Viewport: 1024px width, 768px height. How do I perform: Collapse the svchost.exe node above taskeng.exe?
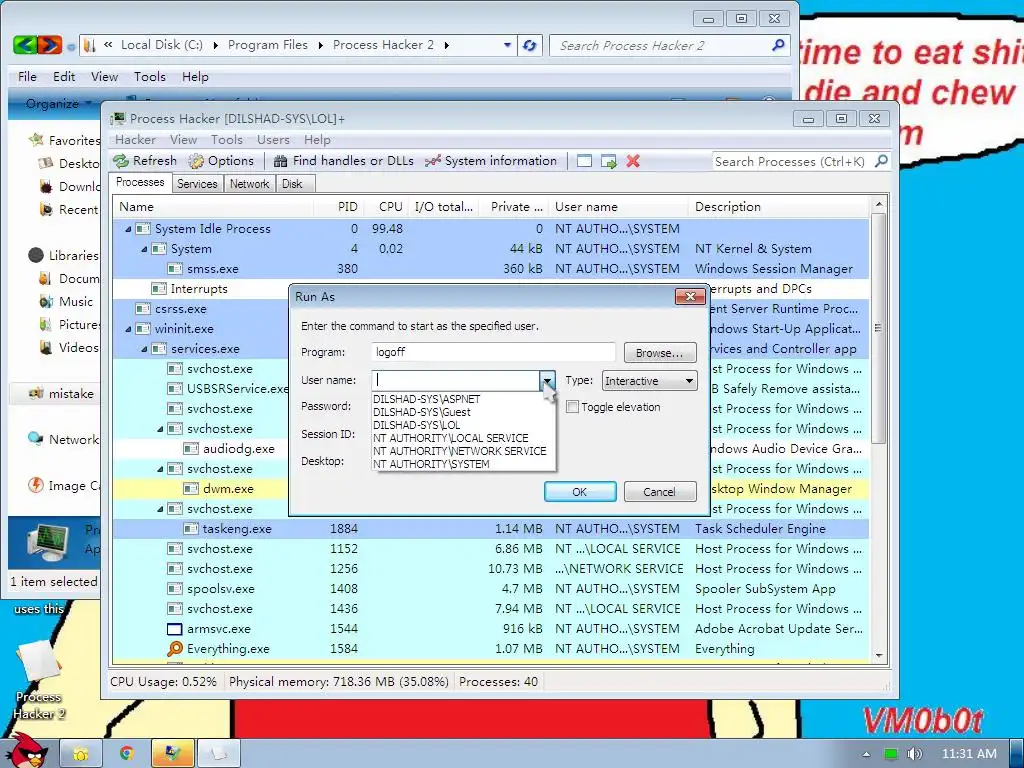point(161,509)
